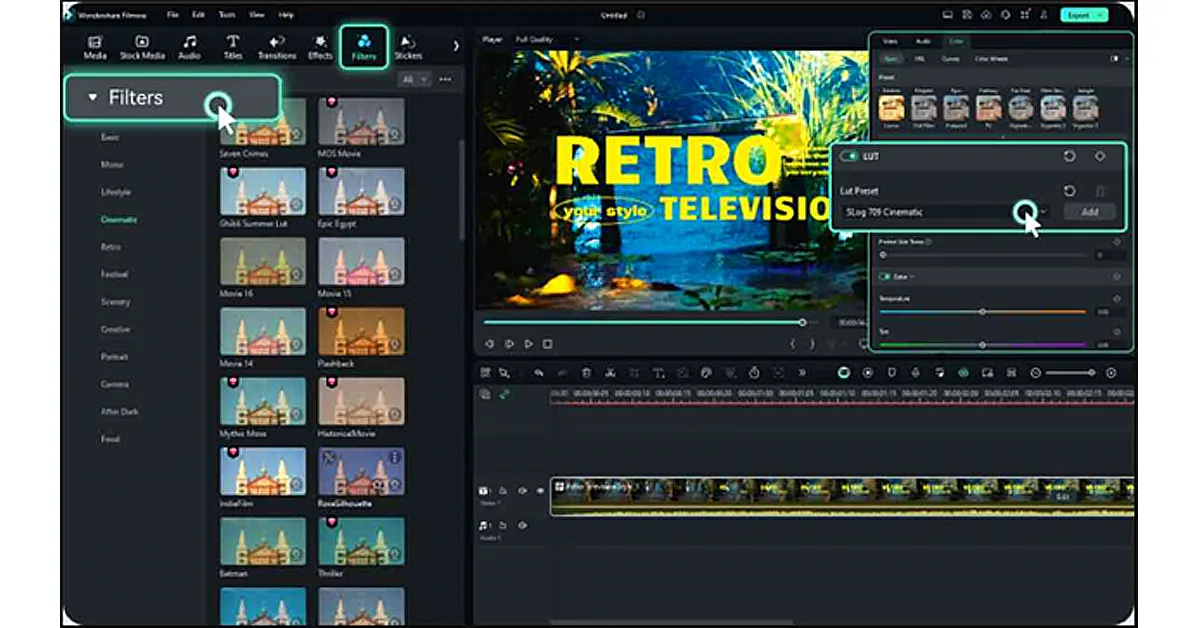Viewport: 1200px width, 628px height.
Task: Open the Edit menu
Action: (x=198, y=15)
